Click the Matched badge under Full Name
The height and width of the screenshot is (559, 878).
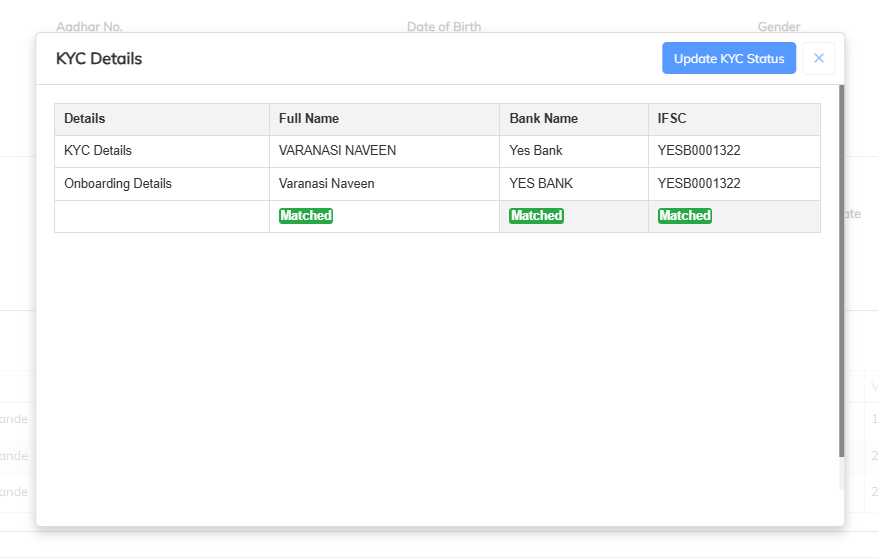(x=306, y=216)
